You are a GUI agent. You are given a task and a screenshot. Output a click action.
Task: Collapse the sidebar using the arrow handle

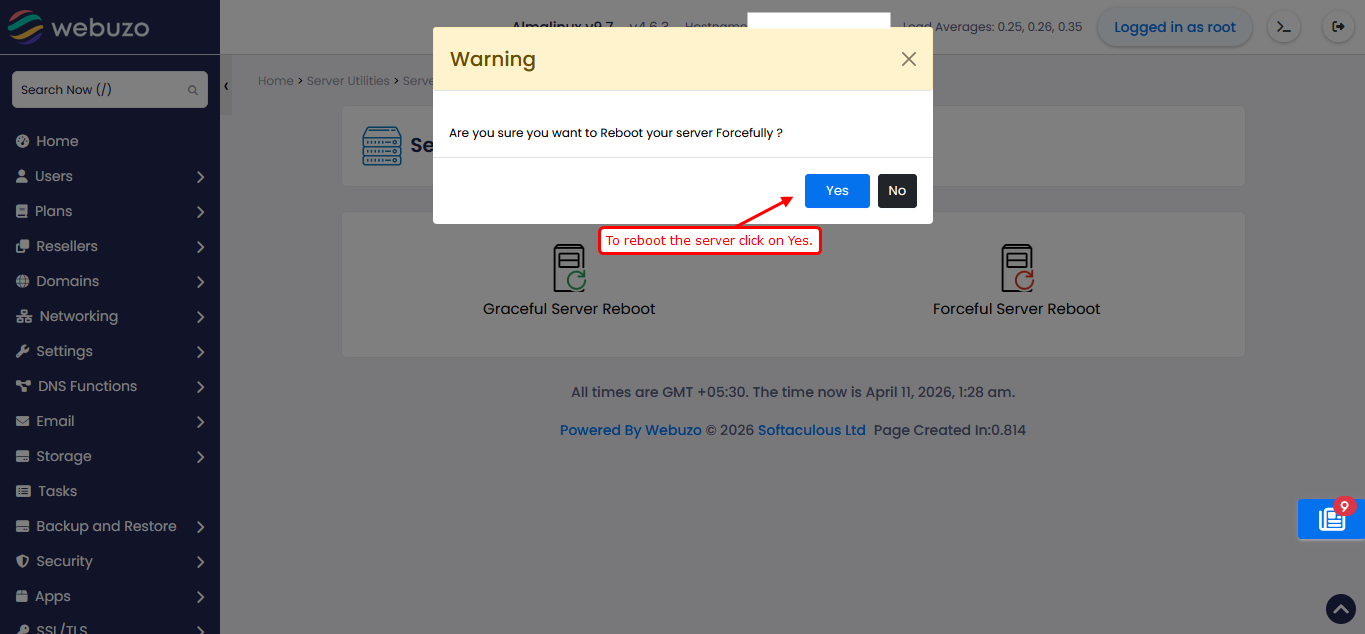(226, 86)
